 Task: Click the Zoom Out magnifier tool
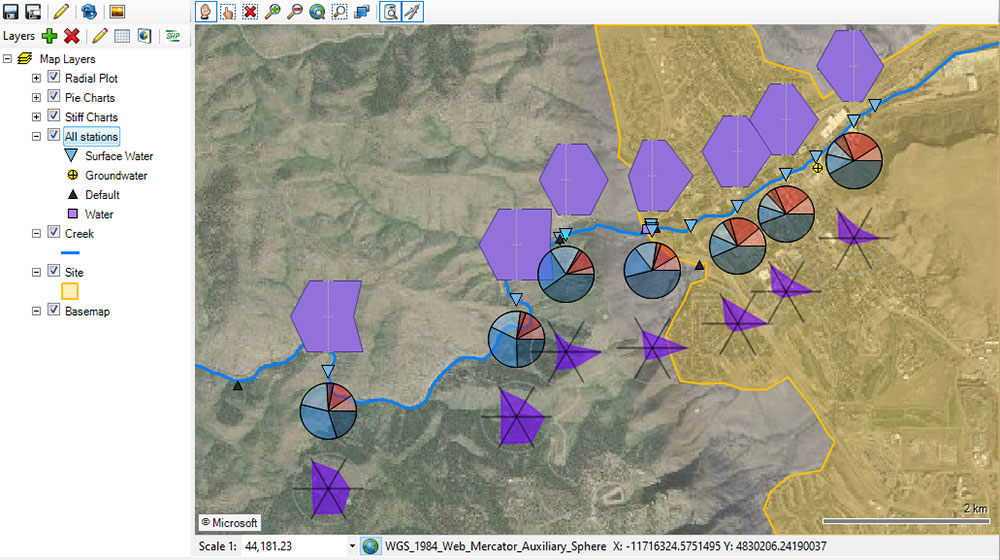[295, 12]
